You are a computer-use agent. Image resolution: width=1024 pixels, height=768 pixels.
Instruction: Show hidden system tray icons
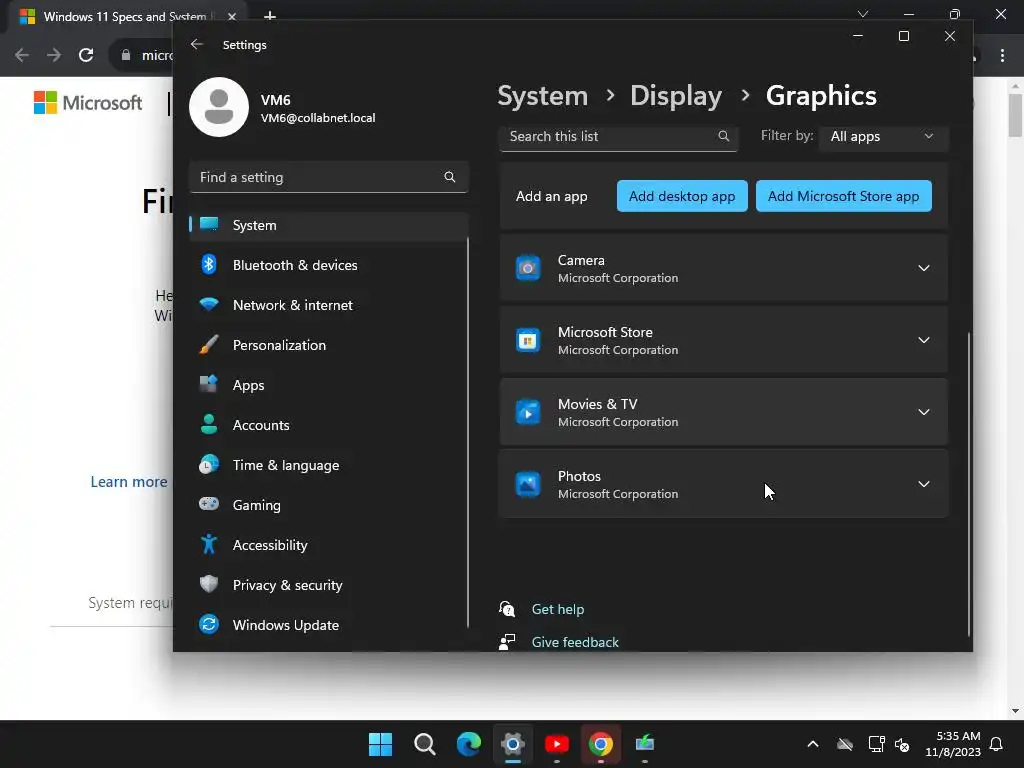click(x=812, y=744)
